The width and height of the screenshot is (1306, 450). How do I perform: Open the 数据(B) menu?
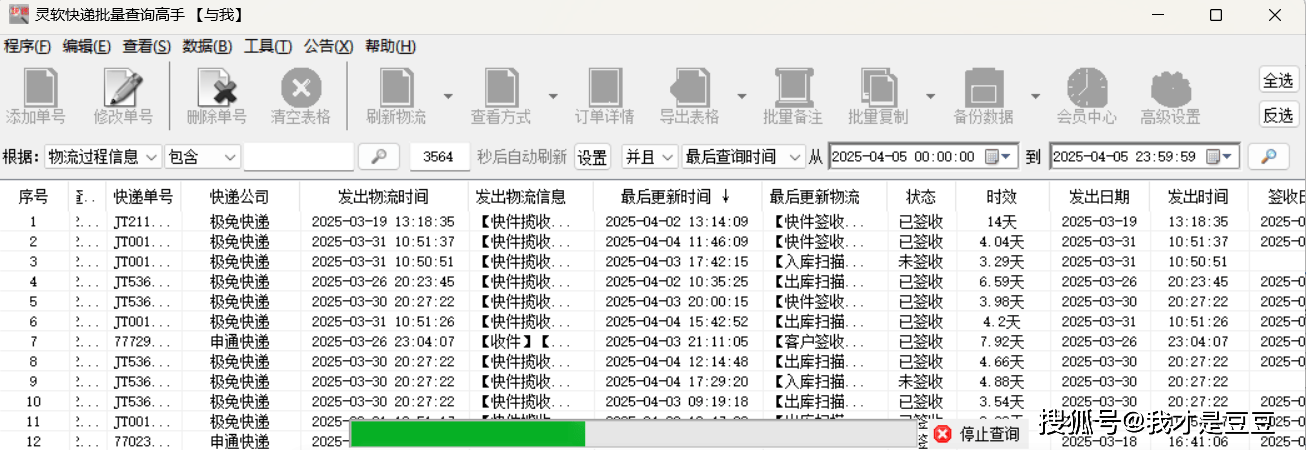[x=208, y=47]
